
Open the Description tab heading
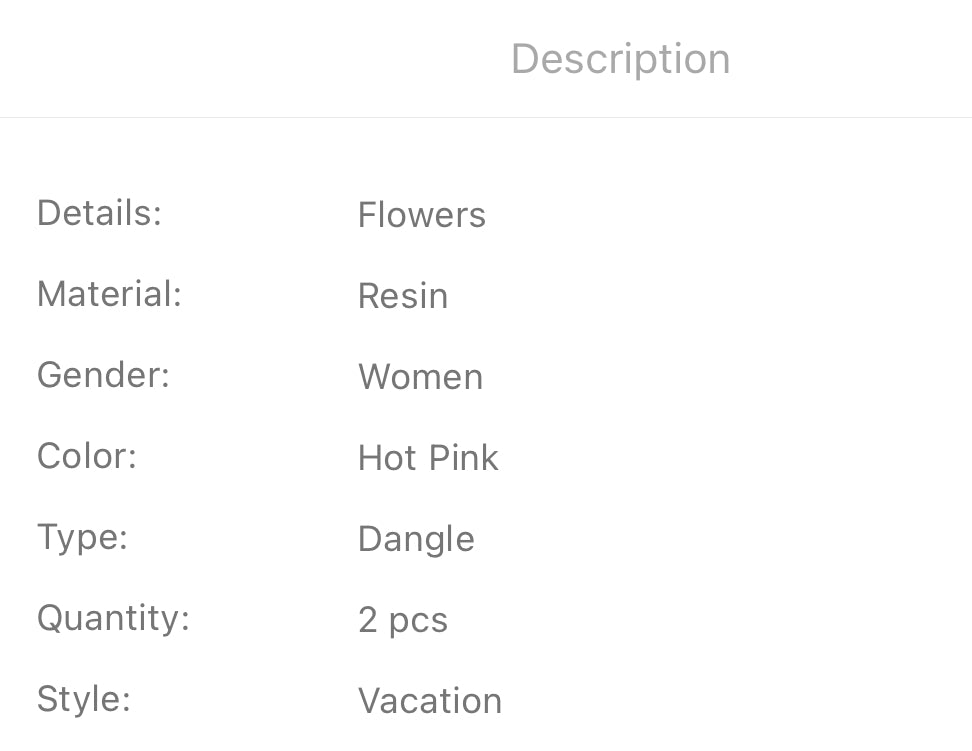620,59
